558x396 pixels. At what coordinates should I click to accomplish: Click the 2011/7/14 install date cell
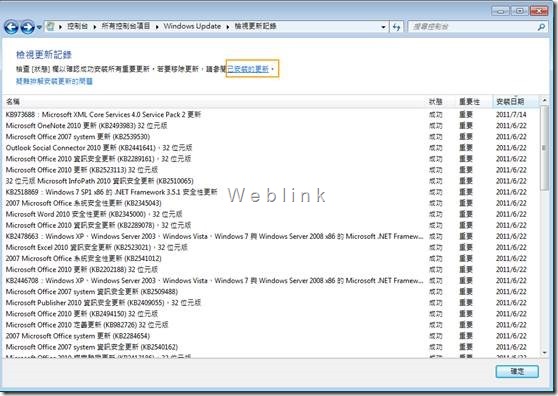(511, 115)
